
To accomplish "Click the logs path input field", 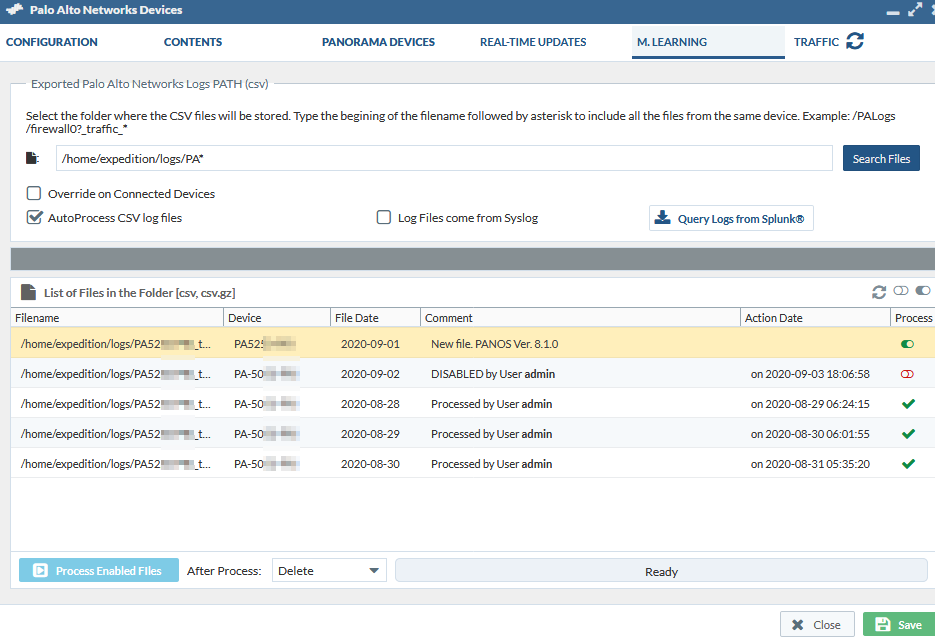I will pyautogui.click(x=444, y=158).
